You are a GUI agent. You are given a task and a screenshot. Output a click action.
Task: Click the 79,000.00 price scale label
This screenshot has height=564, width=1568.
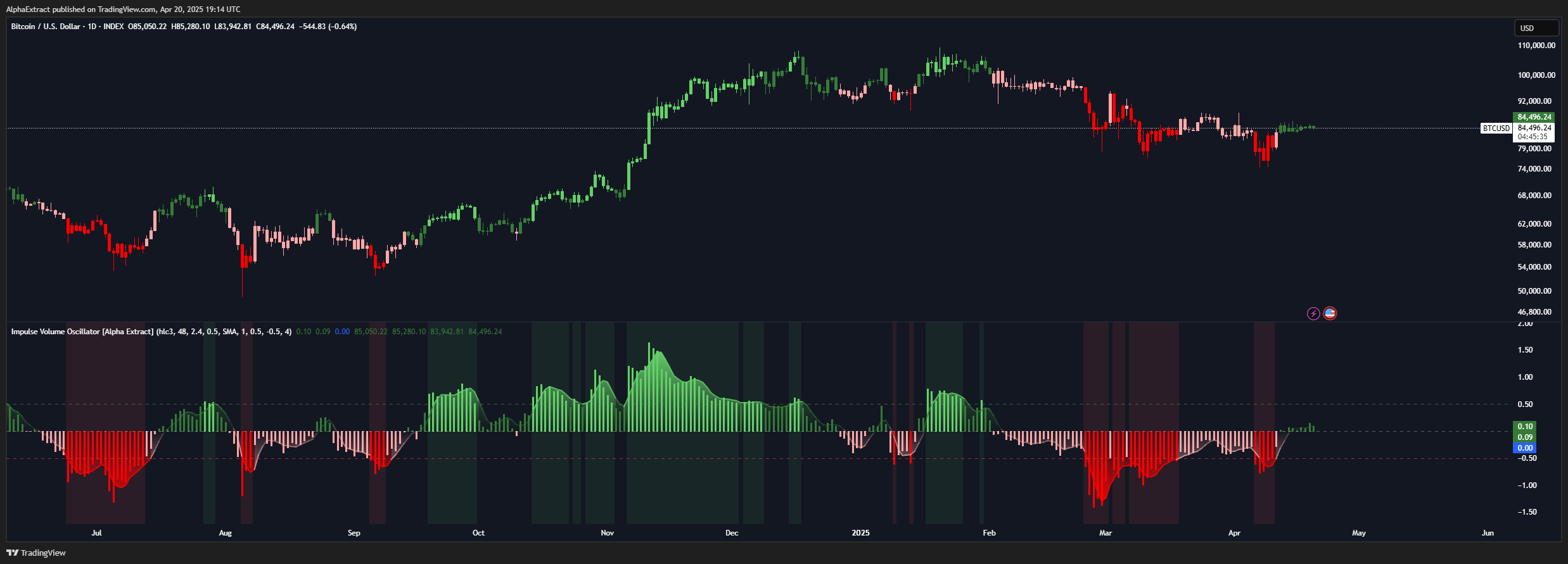tap(1534, 149)
